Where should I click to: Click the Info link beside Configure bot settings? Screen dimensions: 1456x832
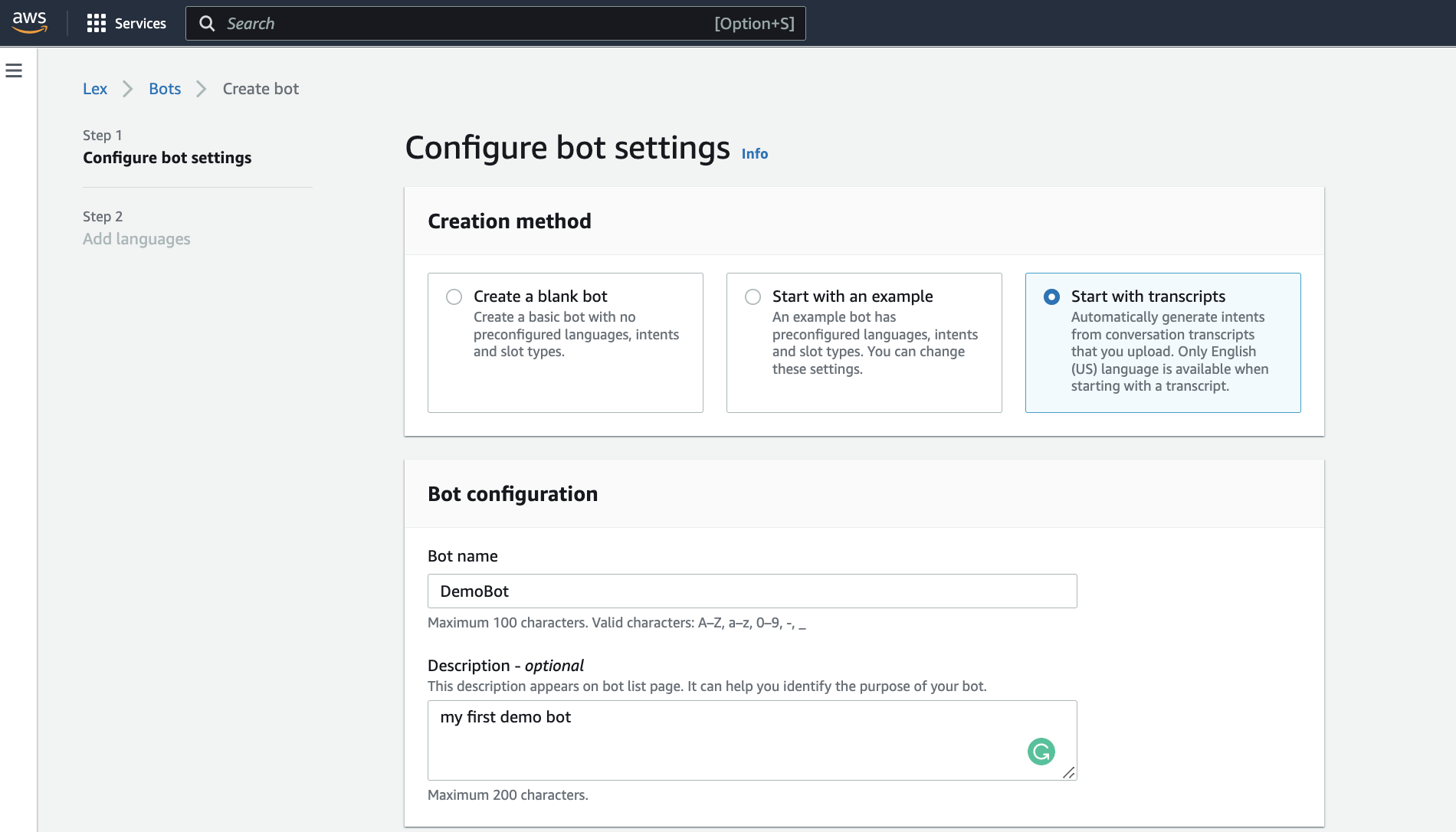(x=754, y=153)
